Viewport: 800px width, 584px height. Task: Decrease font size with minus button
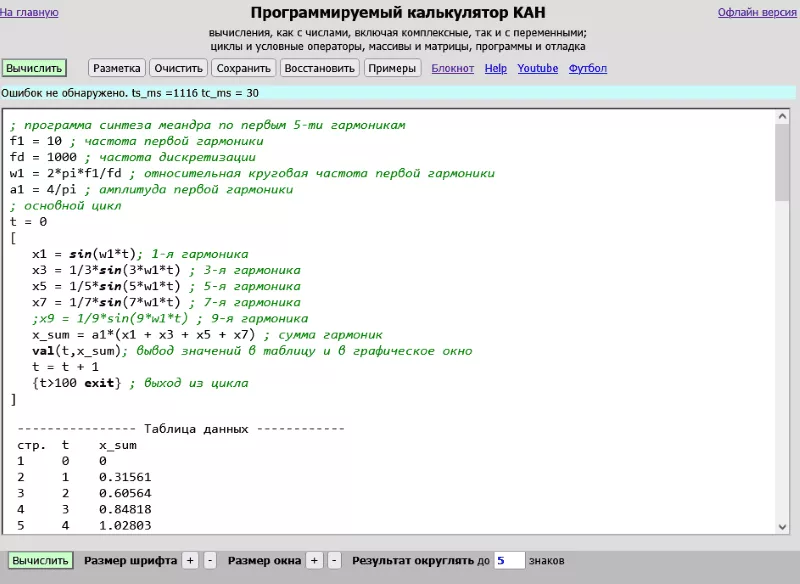[210, 561]
